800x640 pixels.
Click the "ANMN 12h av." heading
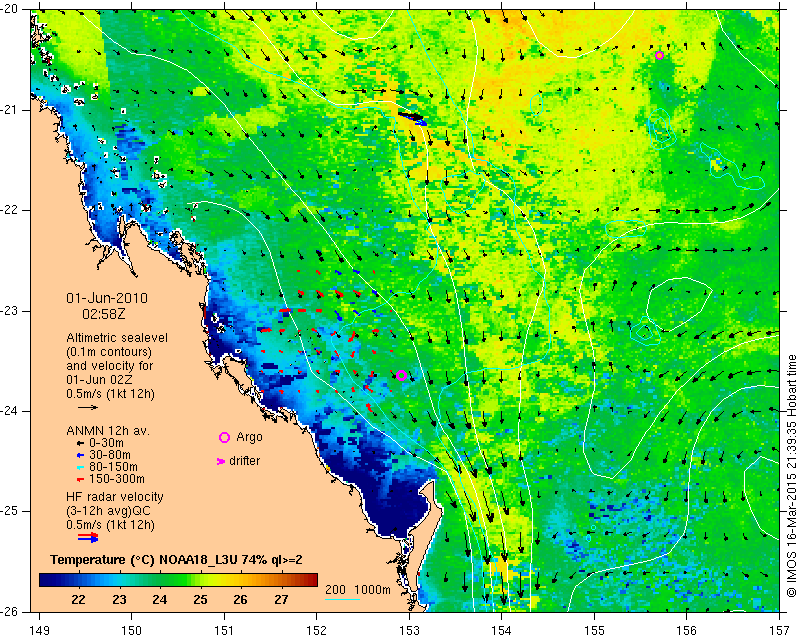tap(108, 431)
